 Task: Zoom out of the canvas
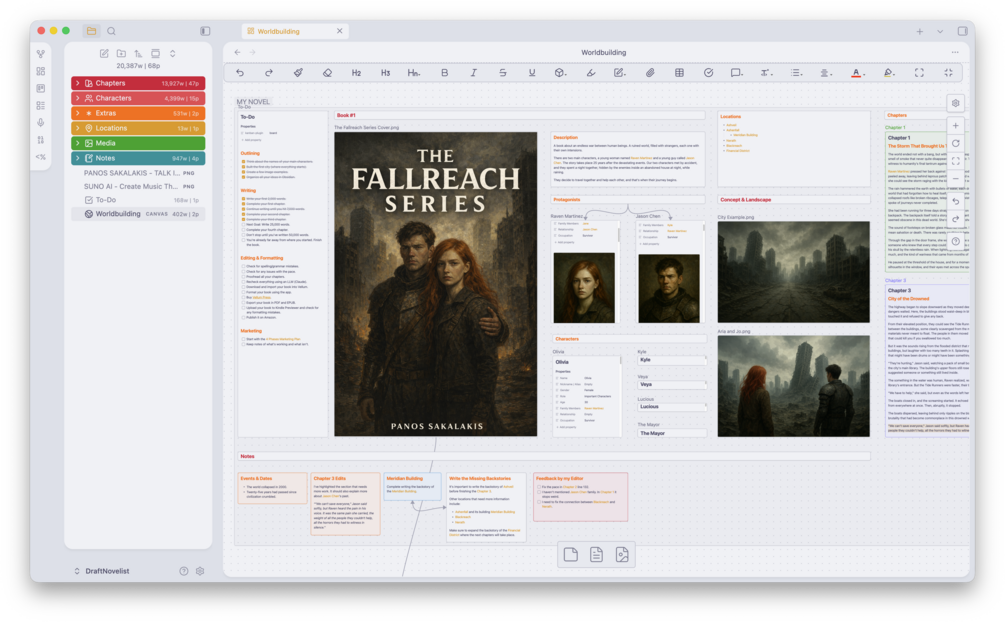956,179
